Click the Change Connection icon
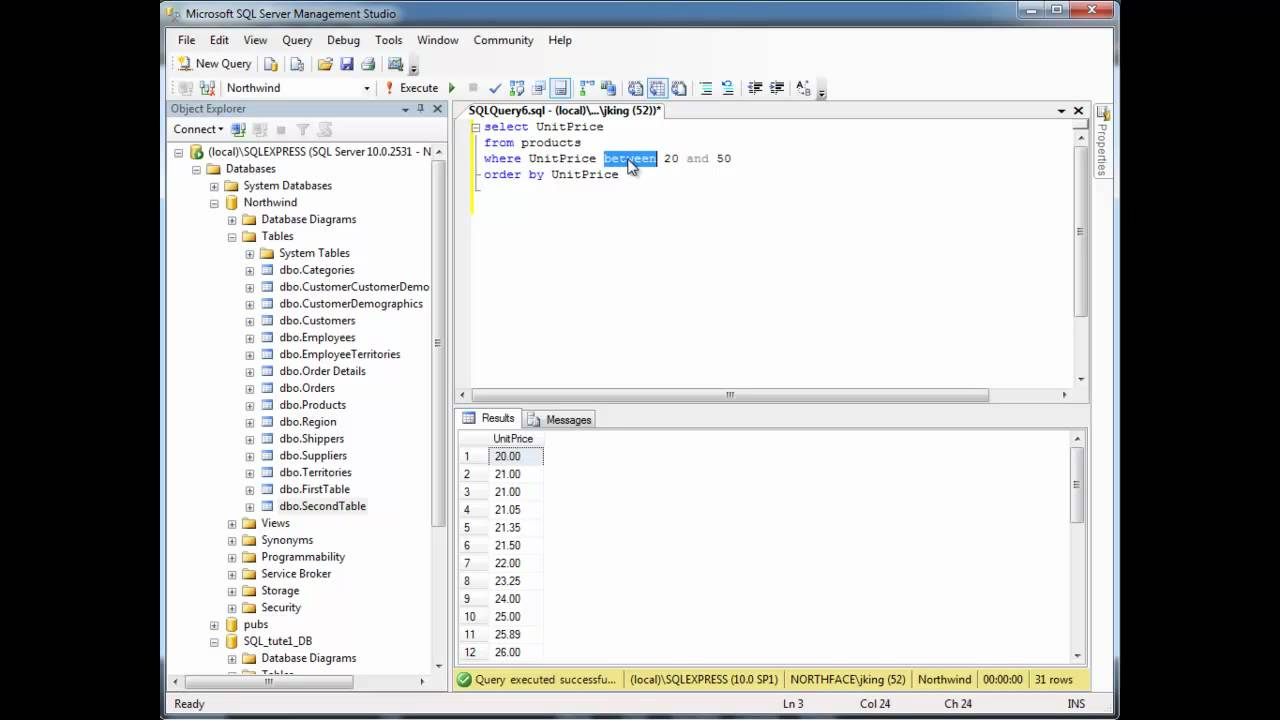Screen dimensions: 1280x720 coord(208,88)
